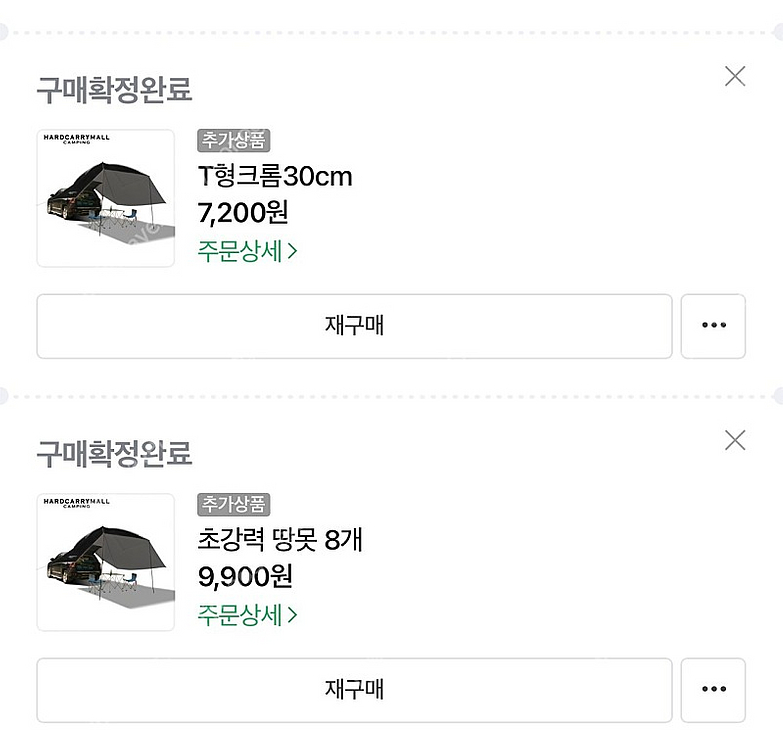The width and height of the screenshot is (783, 750).
Task: Click chevron arrow beside 주문상세 for 초강력 땅못
Action: pos(292,615)
